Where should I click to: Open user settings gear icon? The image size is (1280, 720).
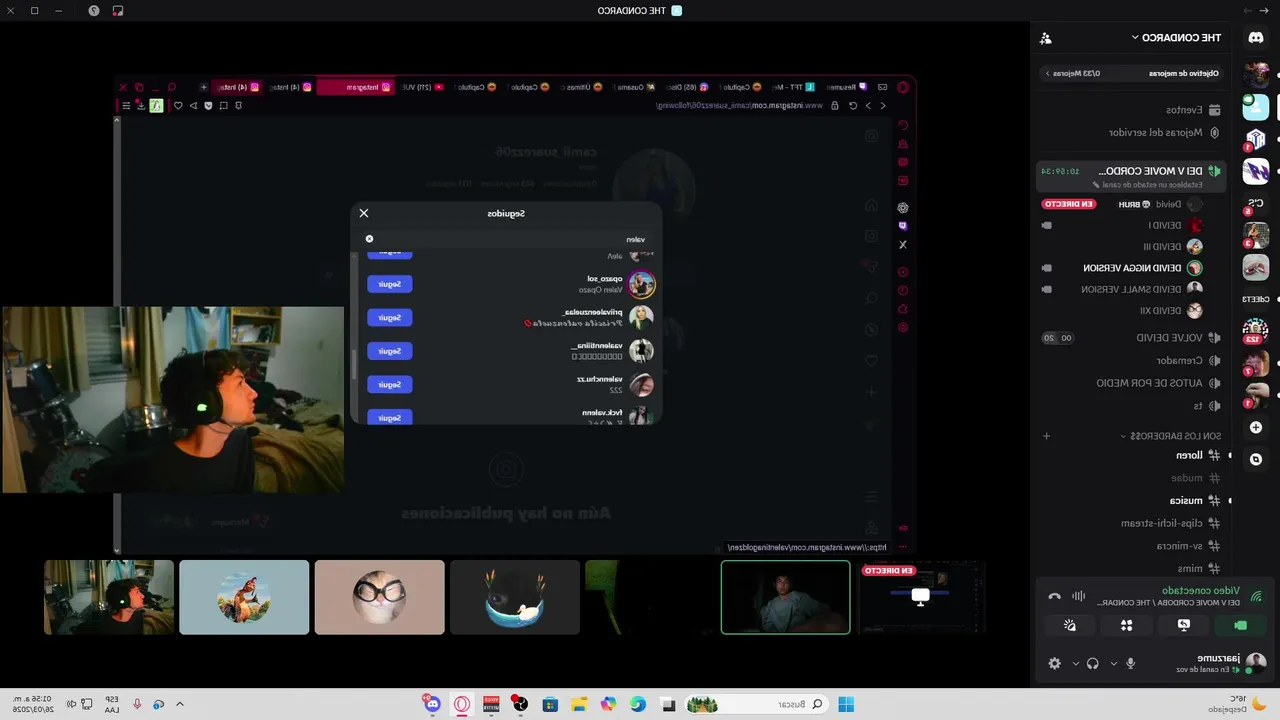click(1054, 663)
